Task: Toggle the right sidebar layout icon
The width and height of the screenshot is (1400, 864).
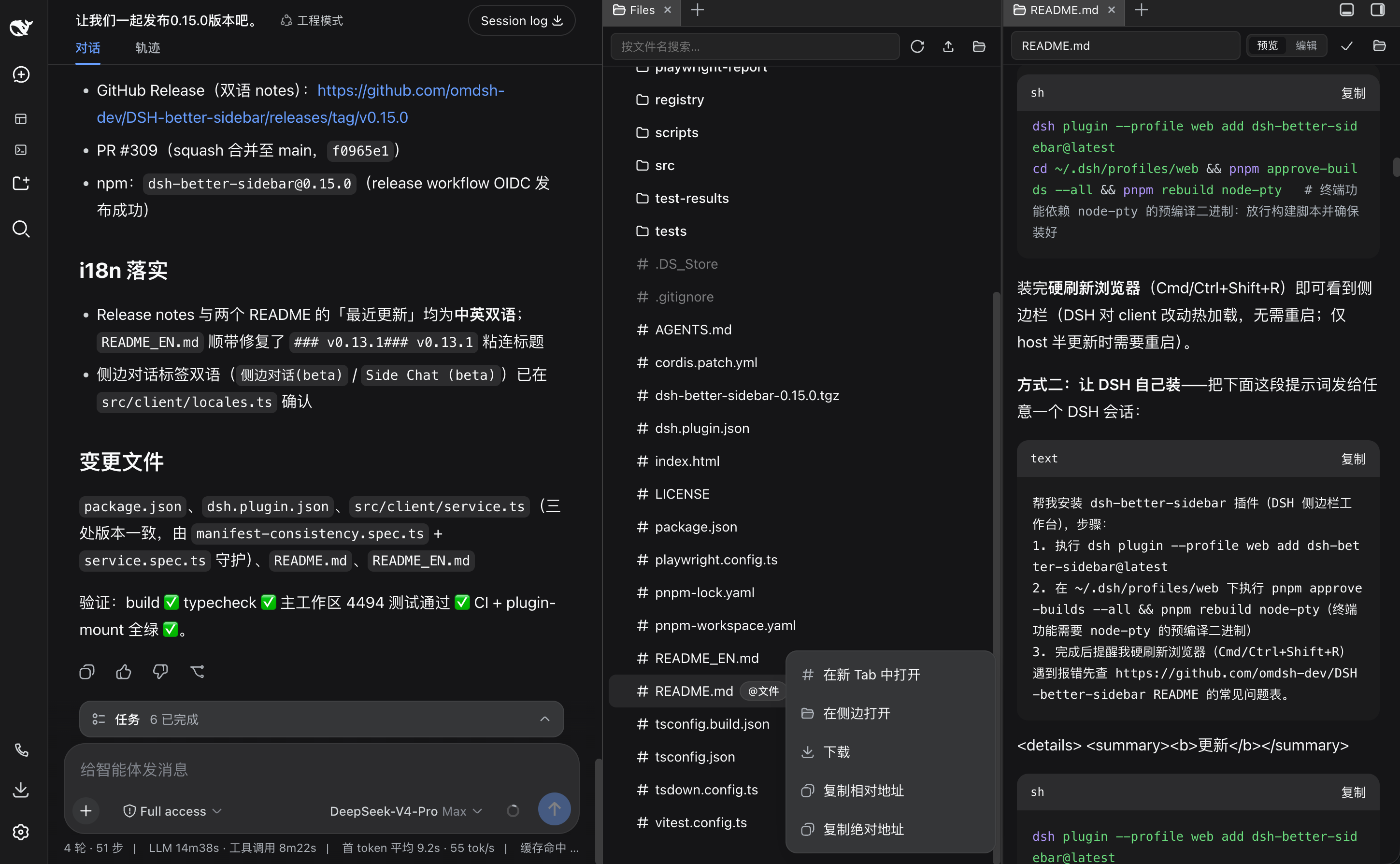Action: 1378,10
